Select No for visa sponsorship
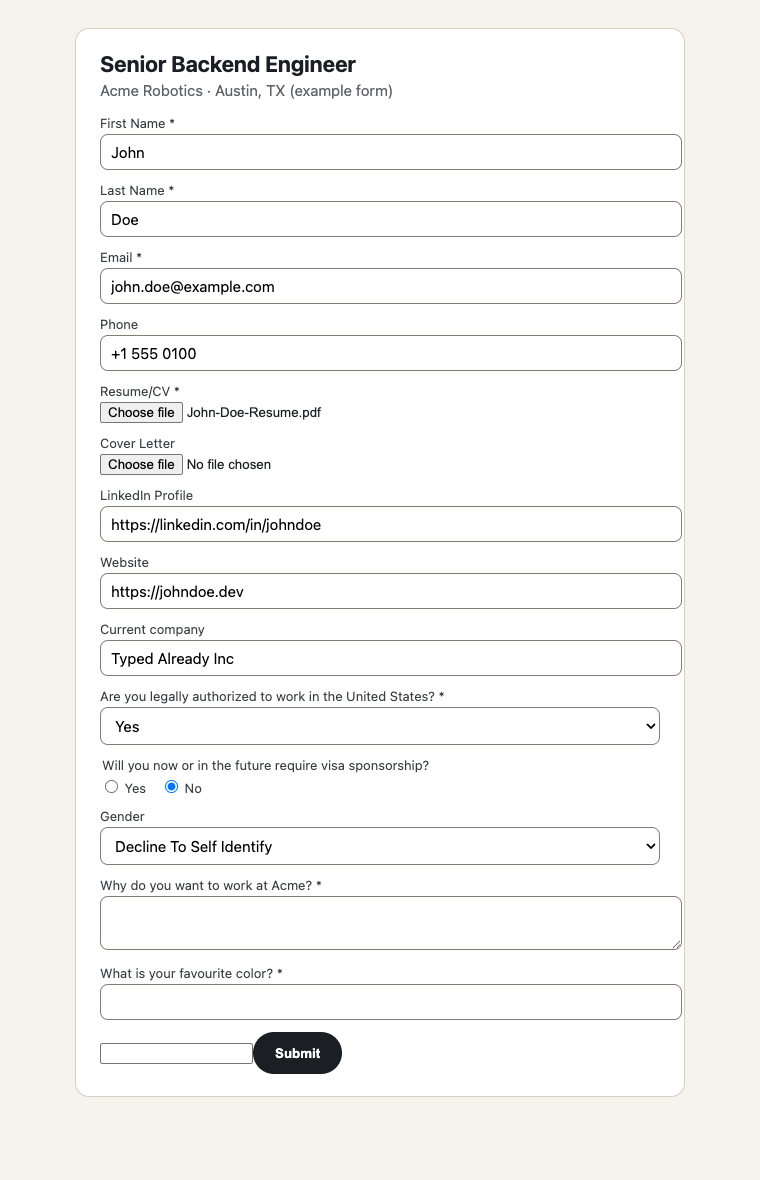This screenshot has width=760, height=1180. pos(172,787)
